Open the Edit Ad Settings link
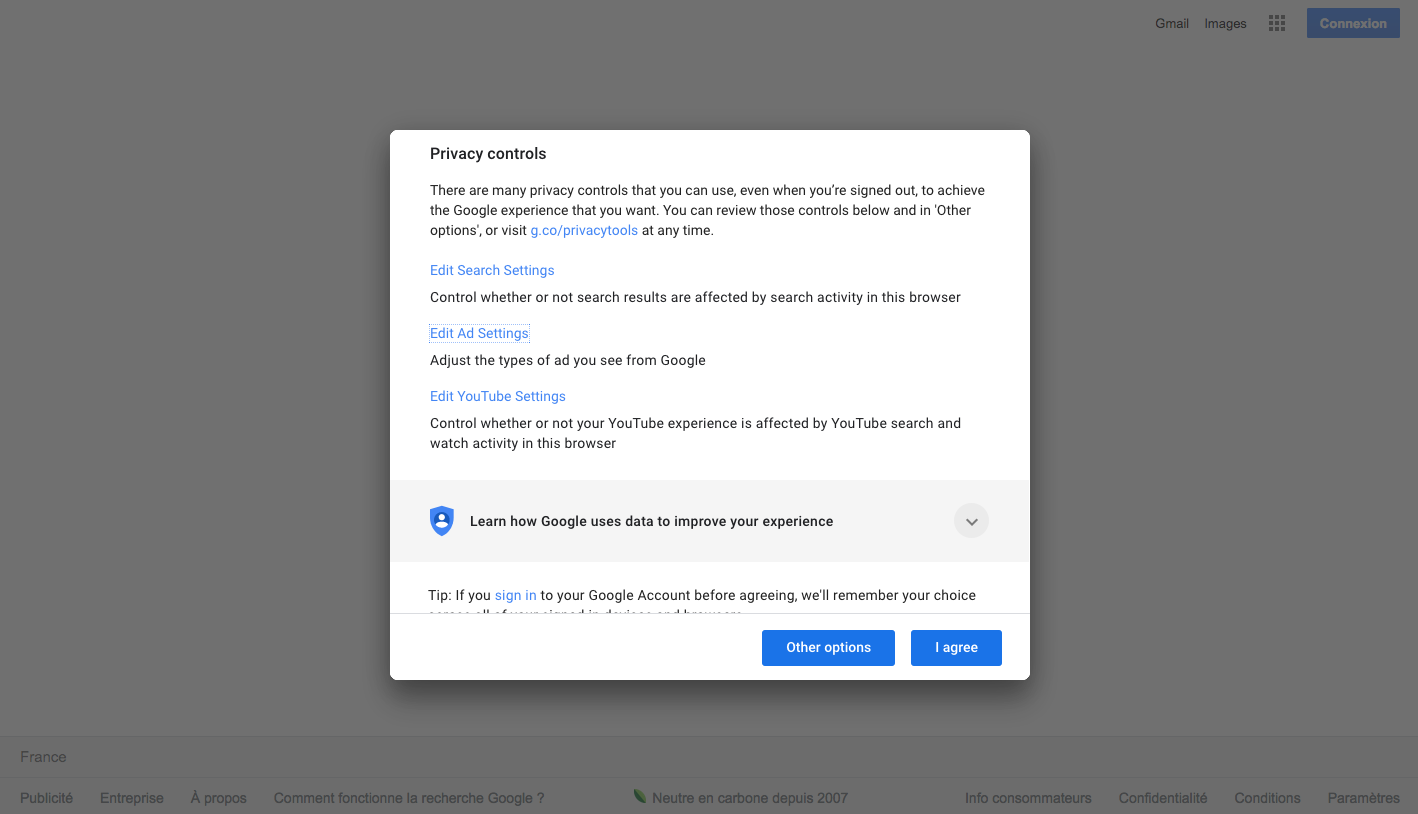The height and width of the screenshot is (814, 1418). coord(479,333)
